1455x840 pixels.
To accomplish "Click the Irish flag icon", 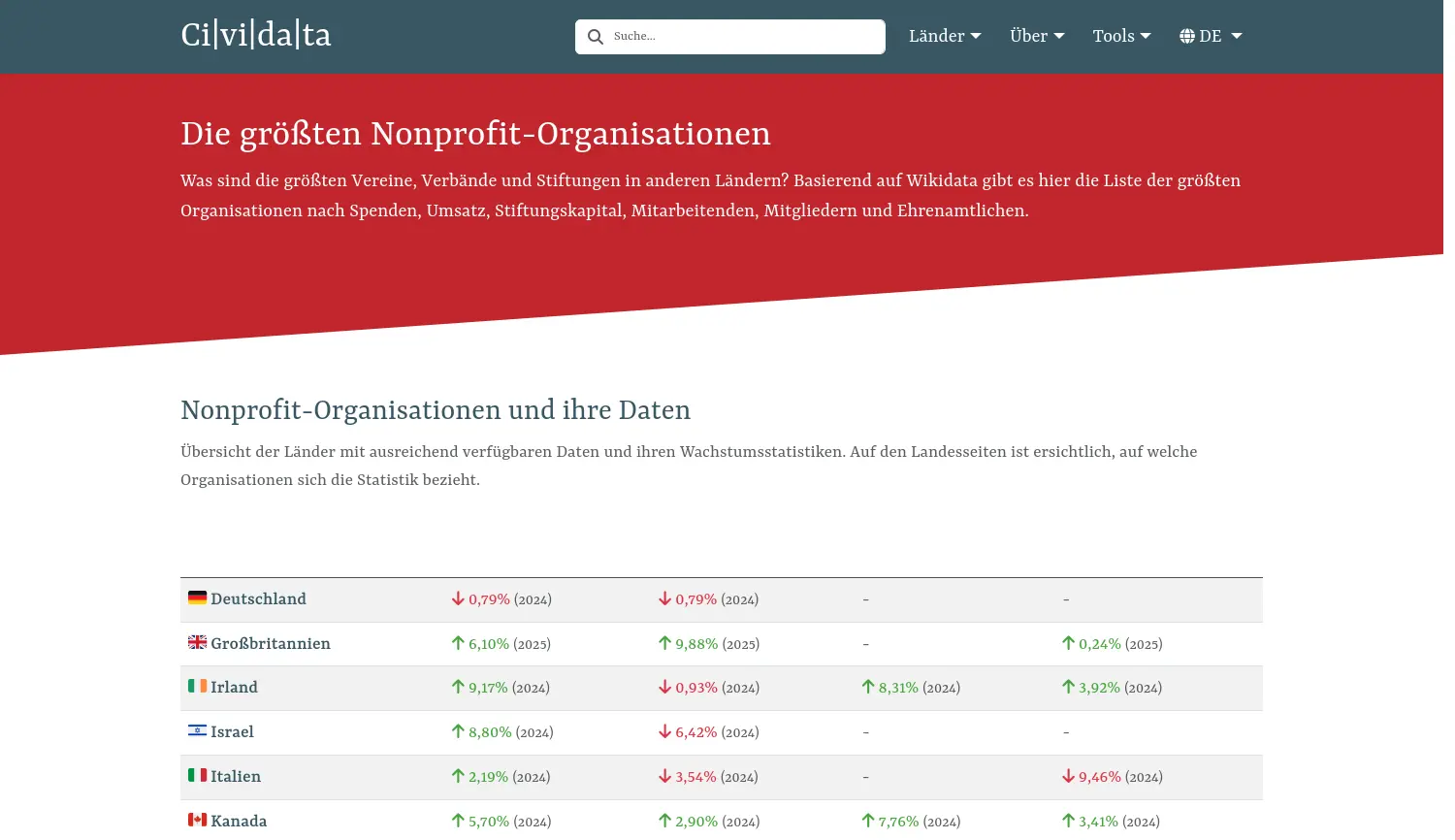I will coord(198,686).
